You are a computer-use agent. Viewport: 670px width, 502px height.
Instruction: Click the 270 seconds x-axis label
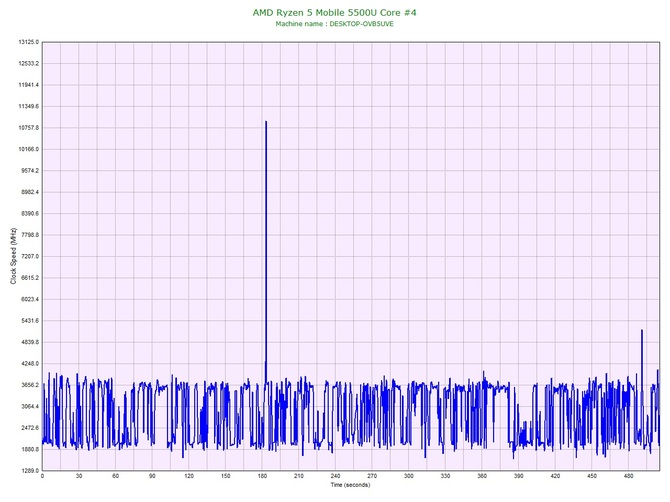tap(372, 476)
